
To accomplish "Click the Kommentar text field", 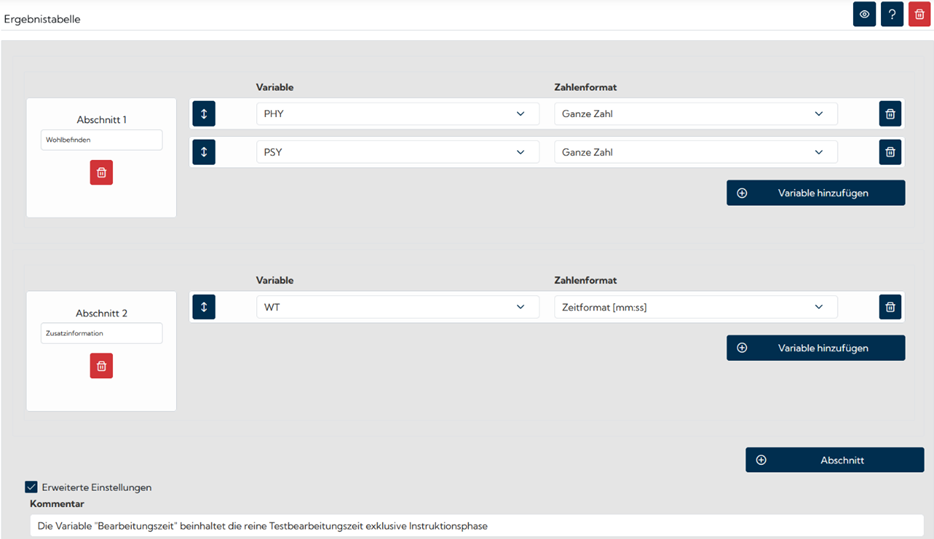I will tap(476, 525).
